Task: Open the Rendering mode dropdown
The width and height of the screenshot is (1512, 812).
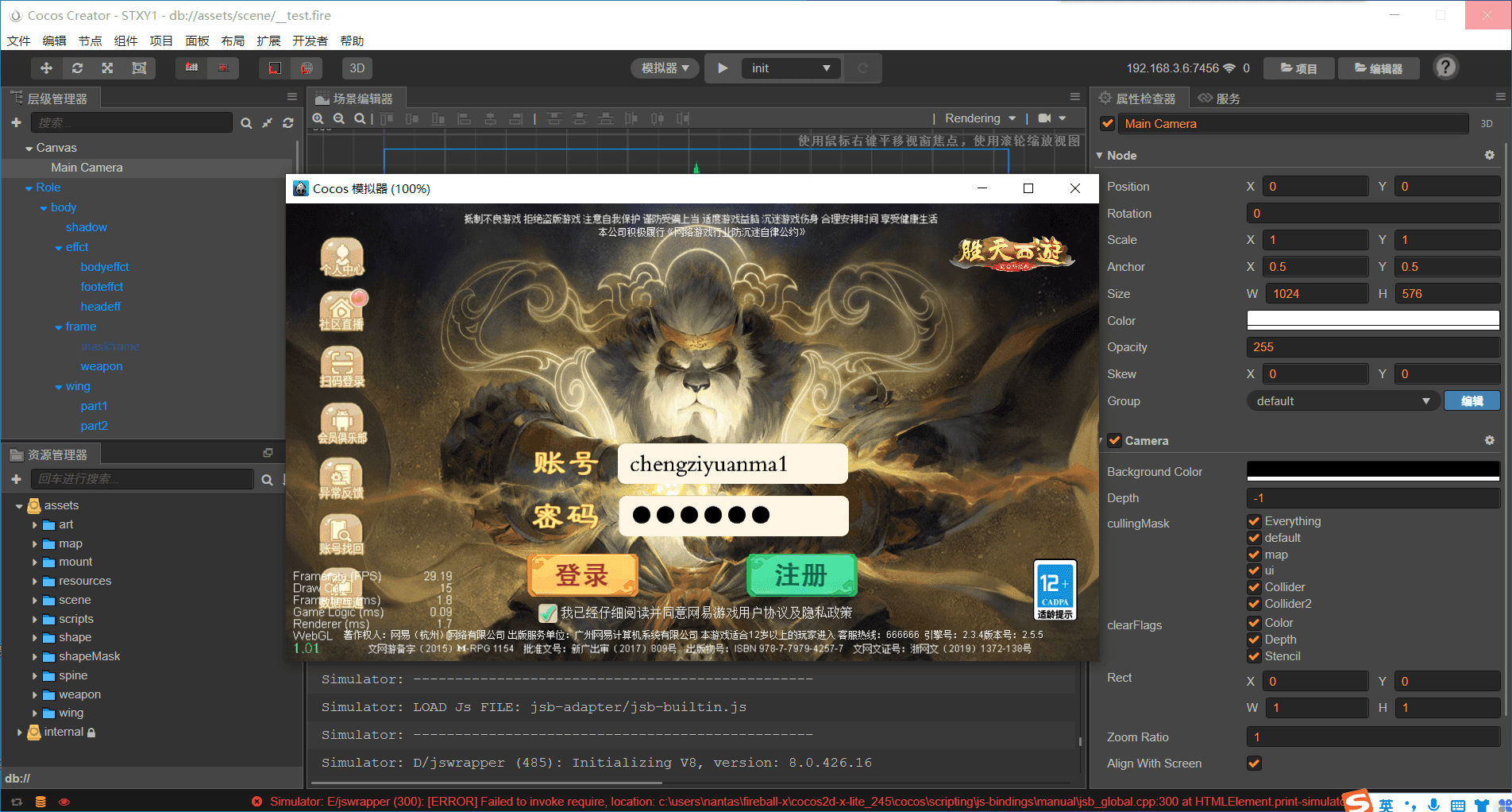Action: [x=980, y=118]
